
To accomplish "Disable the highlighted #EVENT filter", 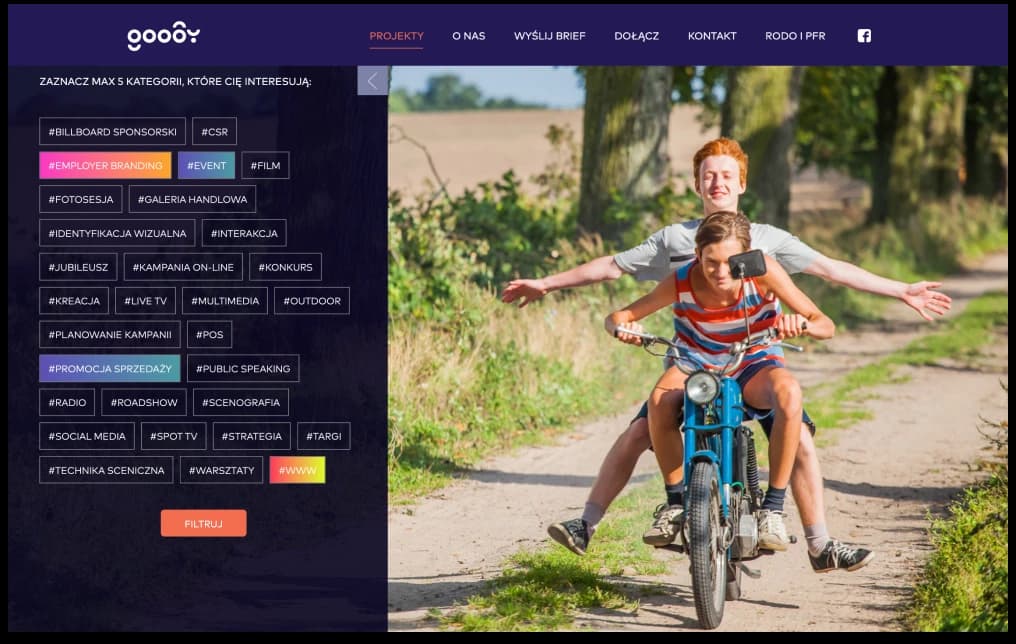I will coord(206,165).
